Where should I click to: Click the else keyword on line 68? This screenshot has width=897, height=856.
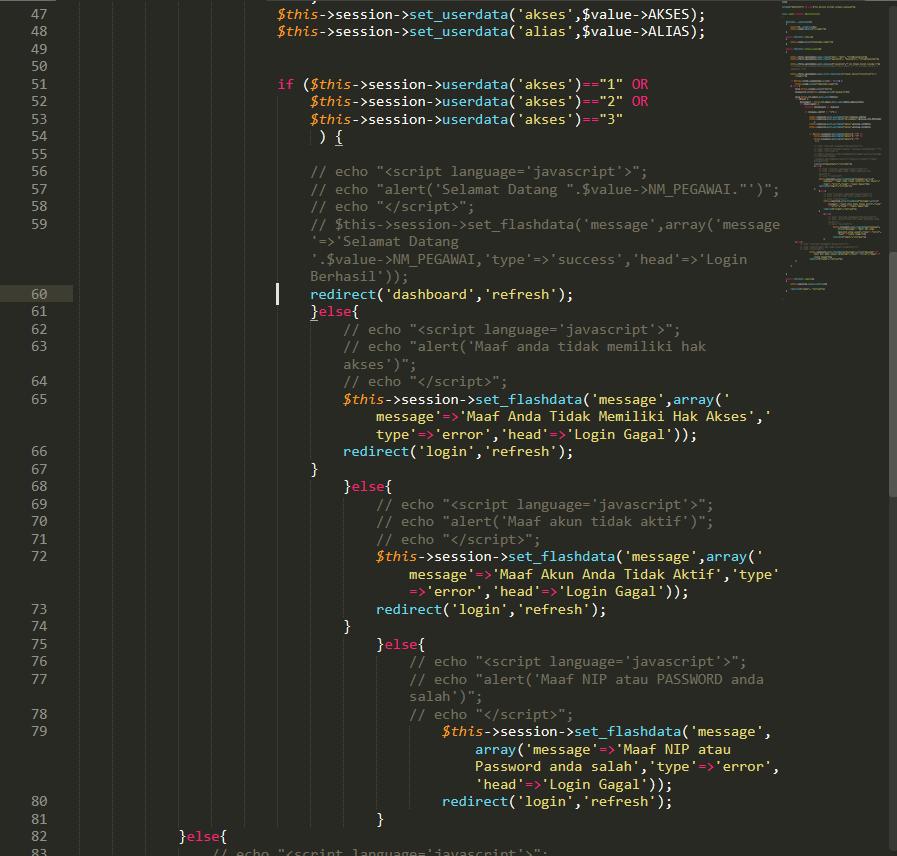(368, 486)
